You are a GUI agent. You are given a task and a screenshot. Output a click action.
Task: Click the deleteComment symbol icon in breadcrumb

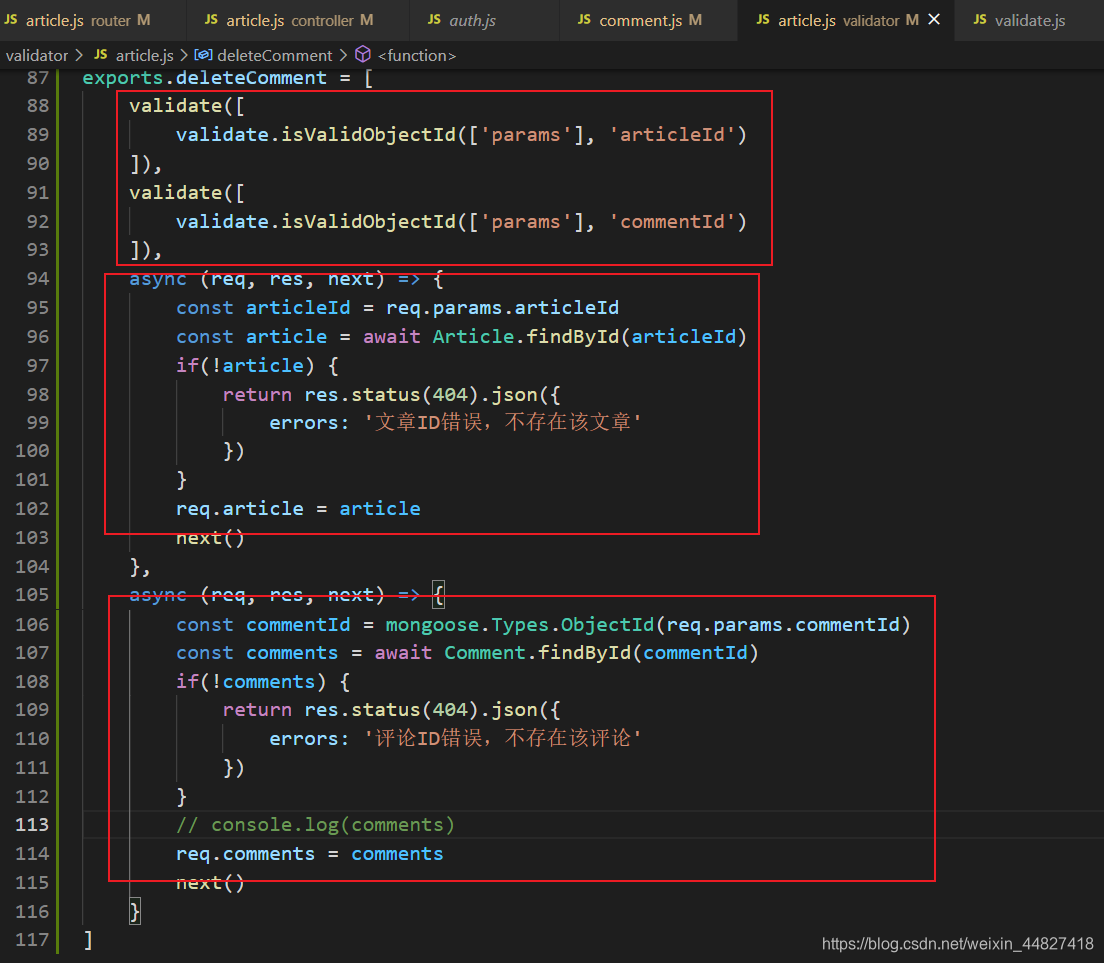203,55
